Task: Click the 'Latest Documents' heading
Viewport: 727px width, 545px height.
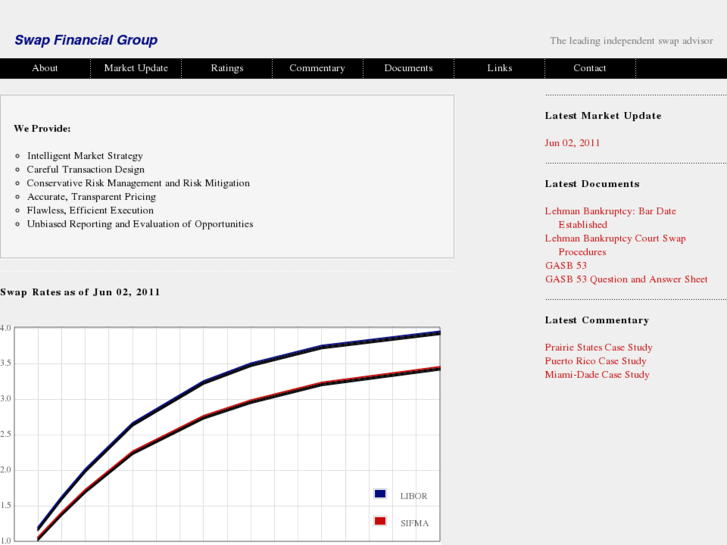Action: click(x=592, y=184)
